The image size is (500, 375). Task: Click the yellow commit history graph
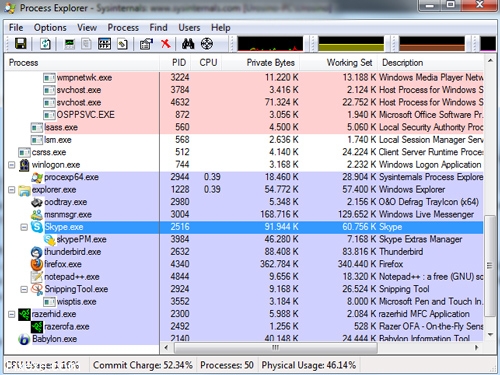(x=351, y=44)
